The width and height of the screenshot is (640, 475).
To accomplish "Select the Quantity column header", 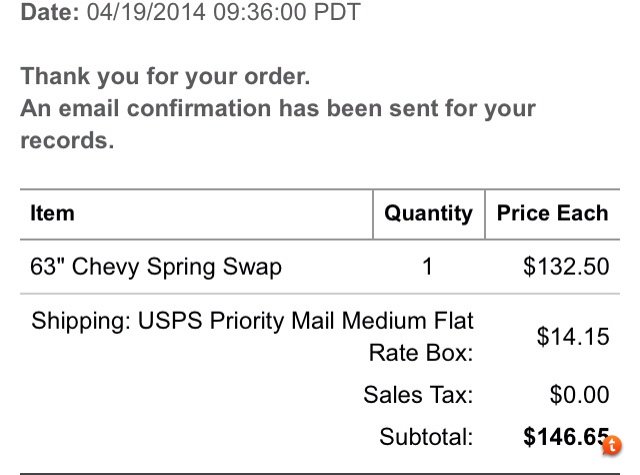I will (x=429, y=214).
